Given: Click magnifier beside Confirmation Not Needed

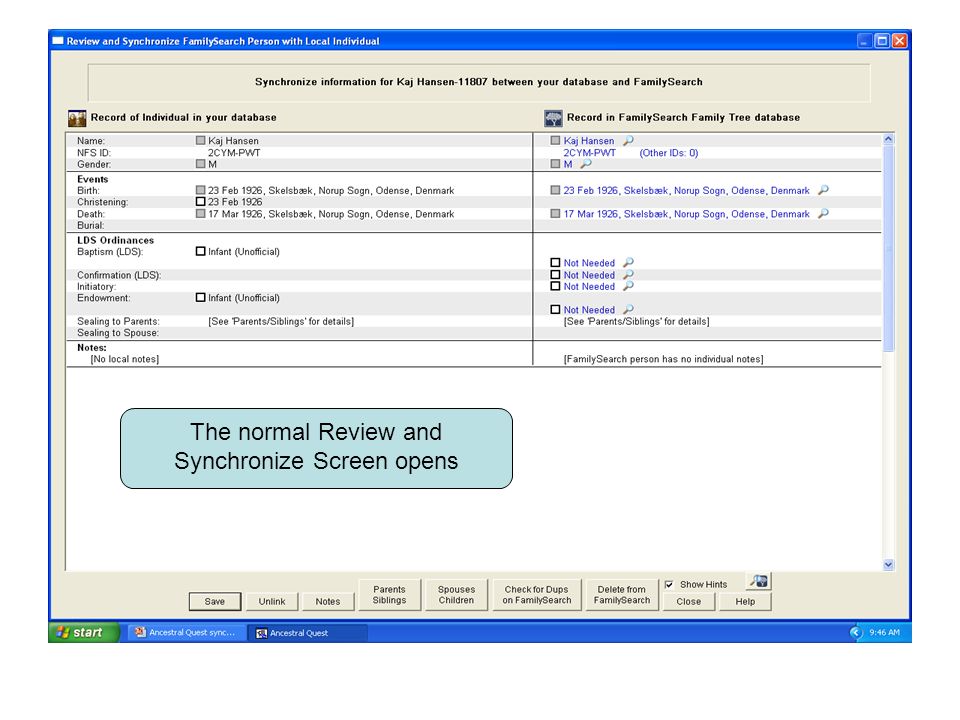Looking at the screenshot, I should pyautogui.click(x=628, y=275).
